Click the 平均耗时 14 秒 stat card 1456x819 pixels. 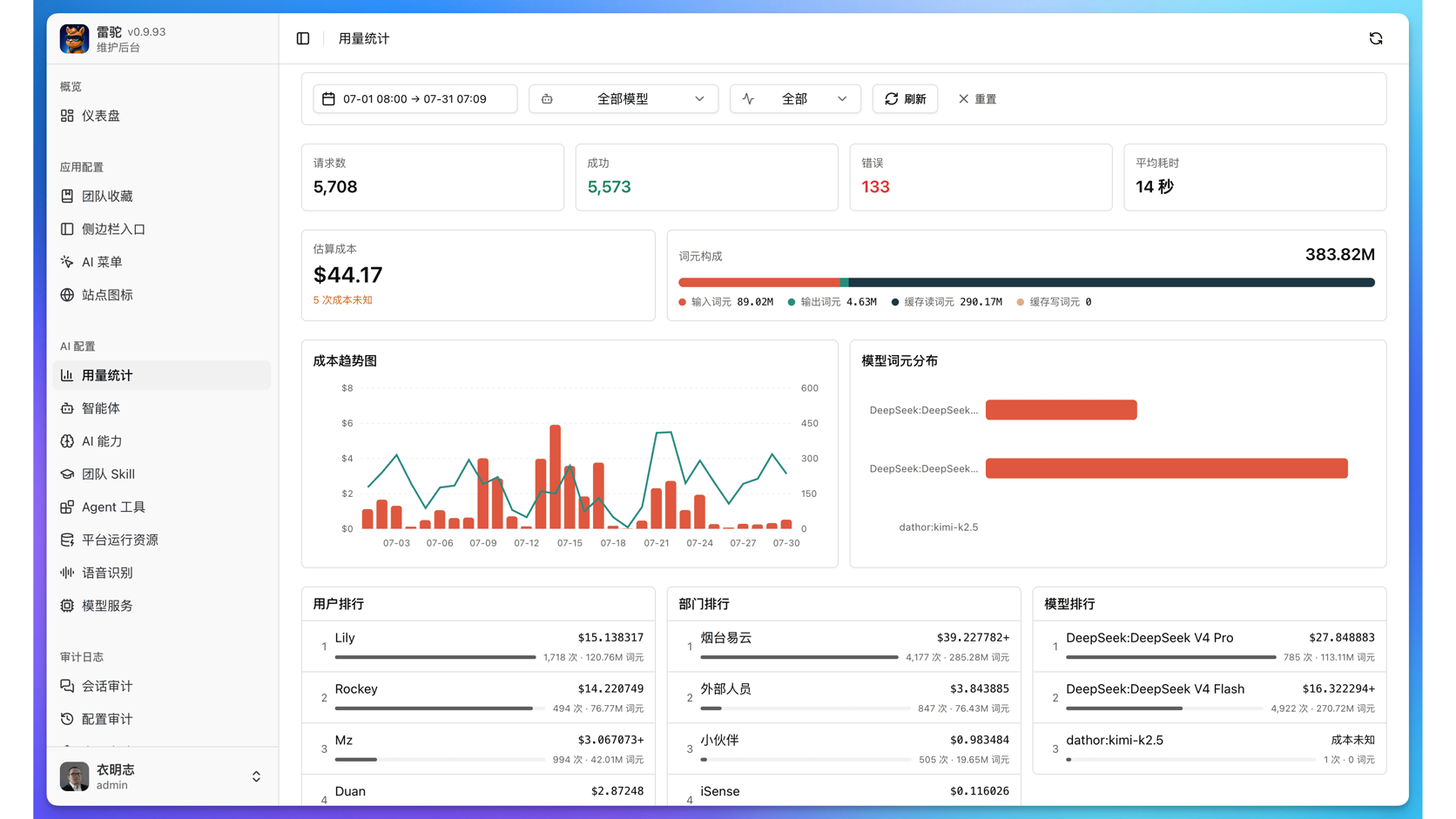pos(1256,178)
